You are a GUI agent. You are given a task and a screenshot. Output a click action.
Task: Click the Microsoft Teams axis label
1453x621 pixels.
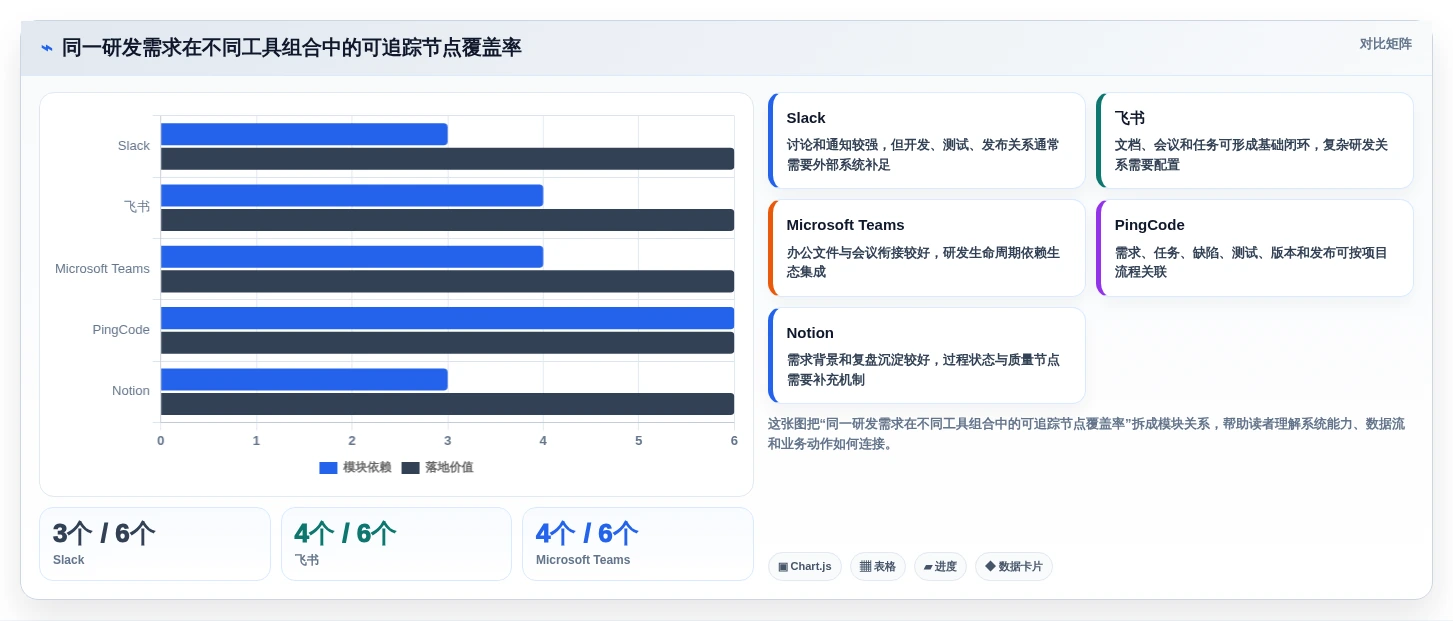[x=102, y=269]
